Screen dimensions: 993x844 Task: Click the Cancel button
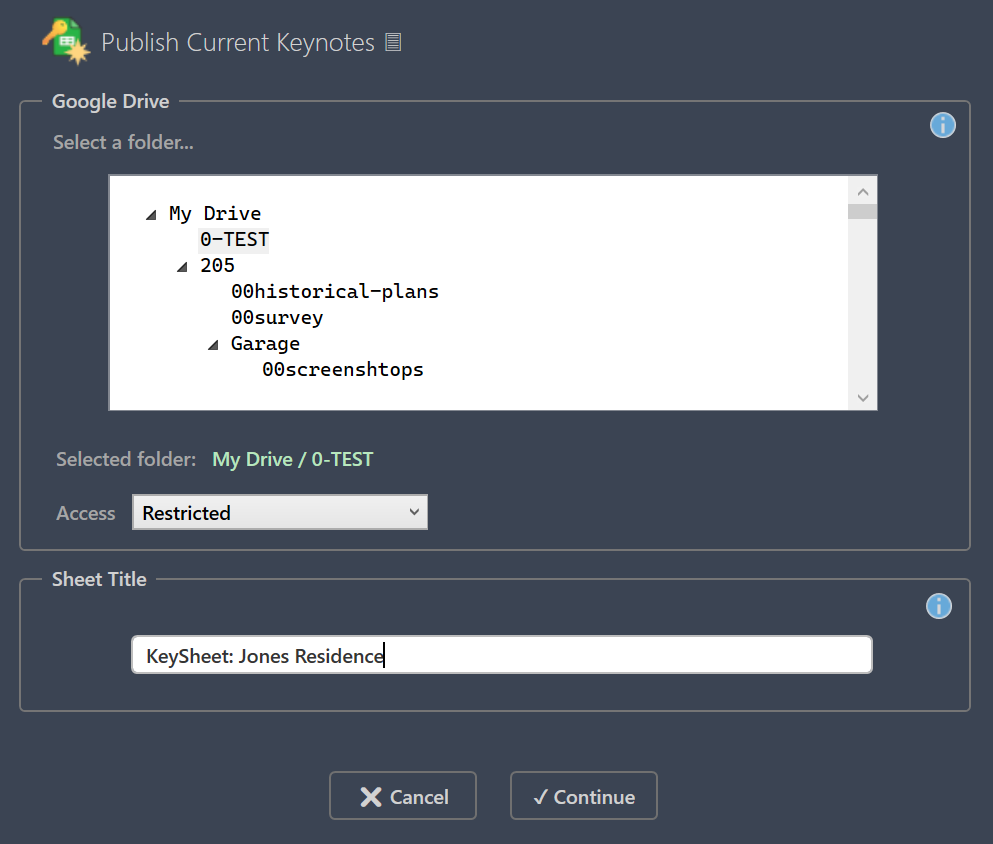402,796
